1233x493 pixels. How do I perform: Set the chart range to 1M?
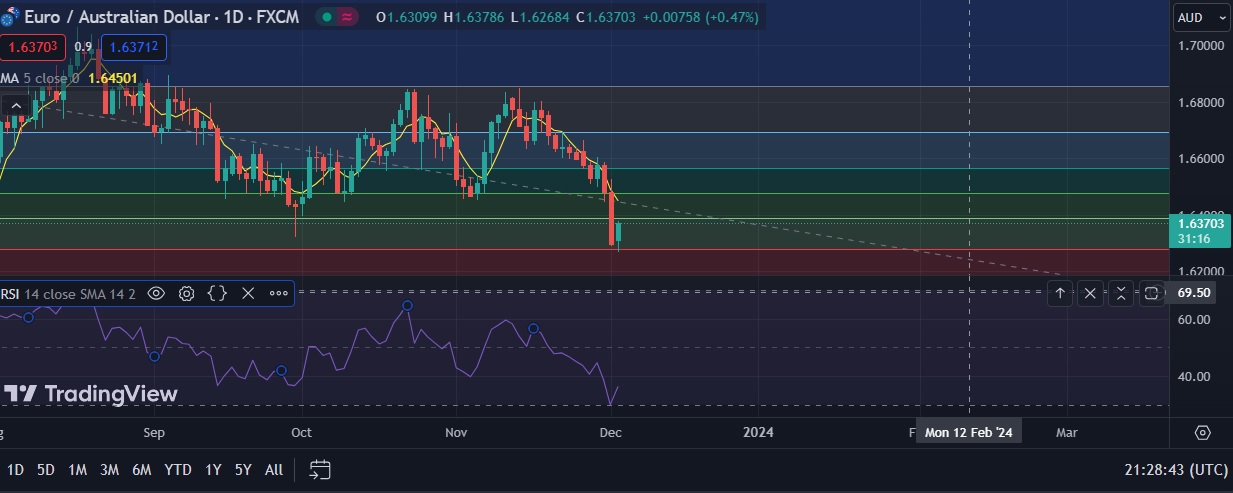click(78, 470)
